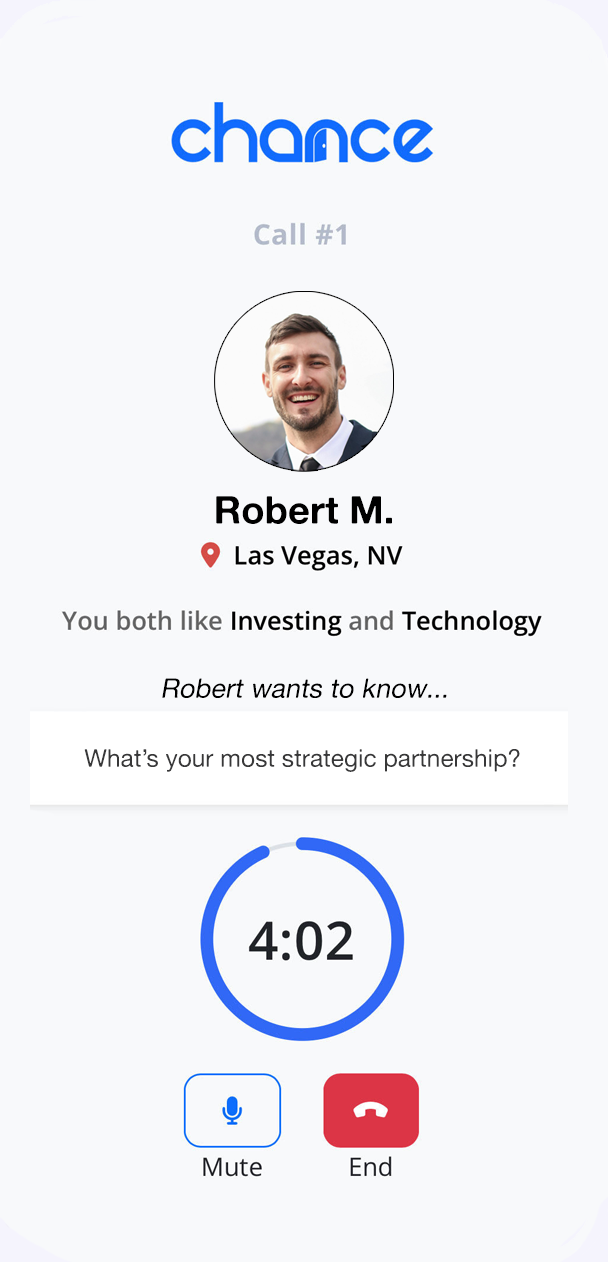This screenshot has height=1262, width=608.
Task: Tap the red location pin icon
Action: (x=210, y=556)
